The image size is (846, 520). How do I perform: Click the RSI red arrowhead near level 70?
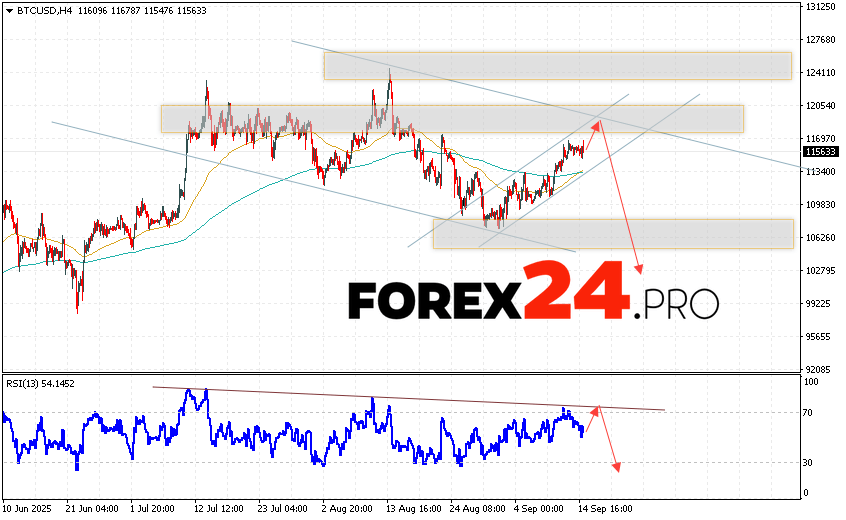[x=596, y=409]
